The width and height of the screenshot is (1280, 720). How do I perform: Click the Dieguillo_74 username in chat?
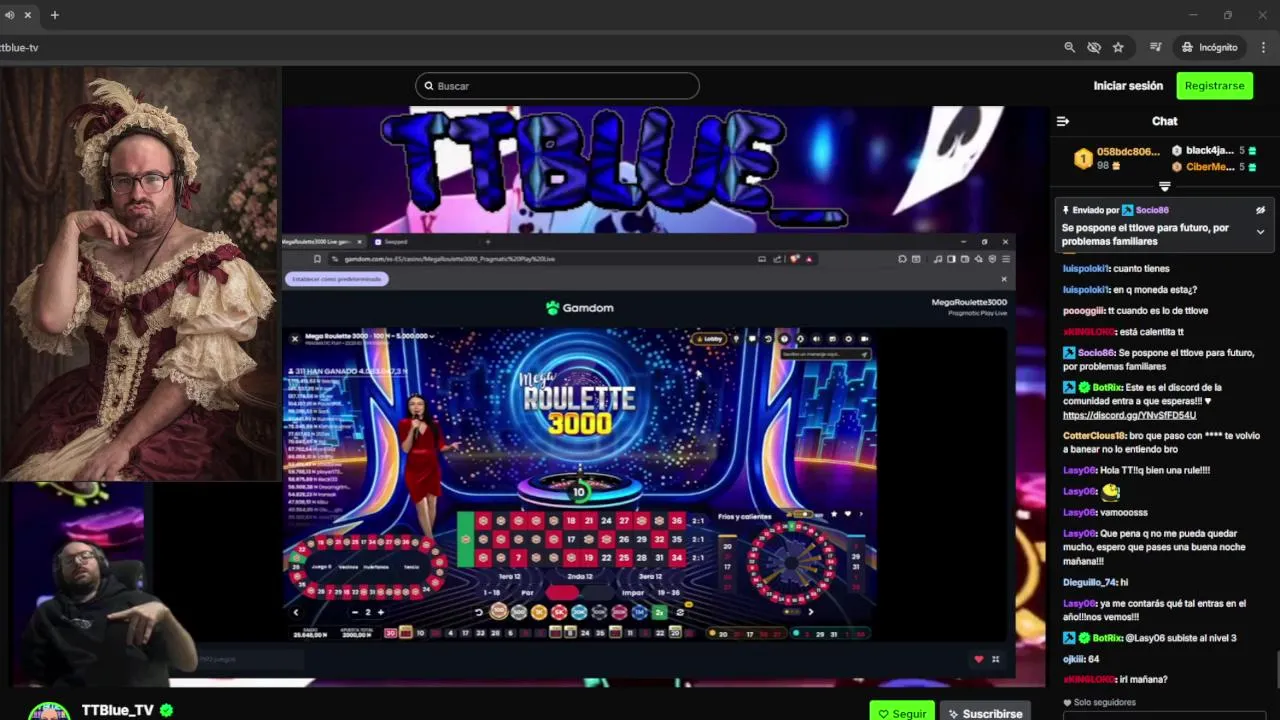pyautogui.click(x=1089, y=582)
